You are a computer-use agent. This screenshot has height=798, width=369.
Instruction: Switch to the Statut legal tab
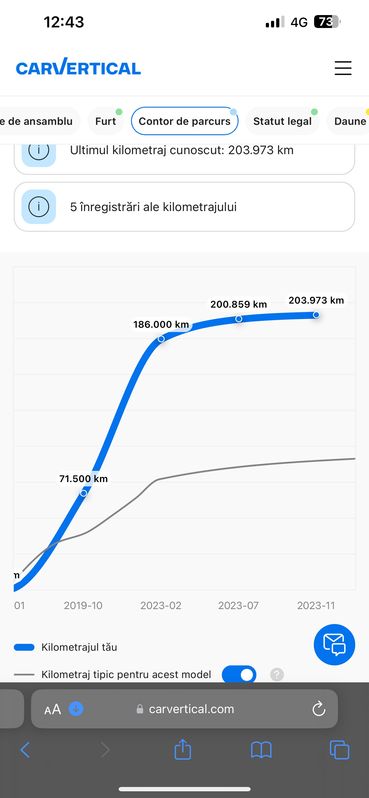(x=282, y=121)
